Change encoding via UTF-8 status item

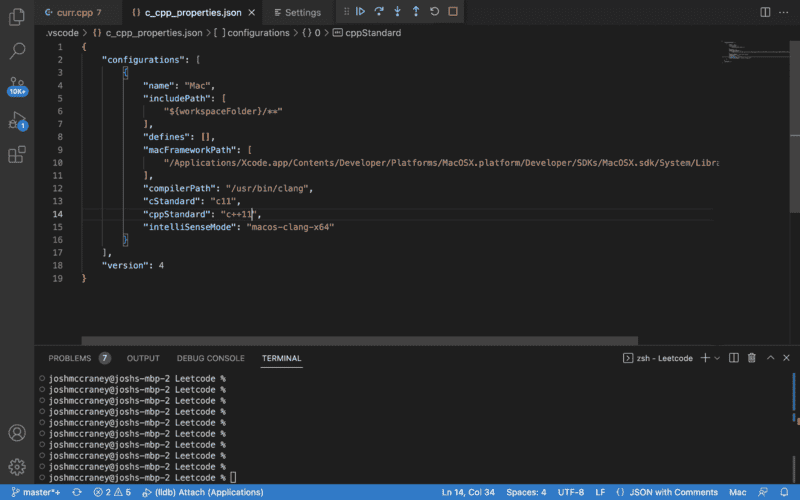pyautogui.click(x=570, y=492)
